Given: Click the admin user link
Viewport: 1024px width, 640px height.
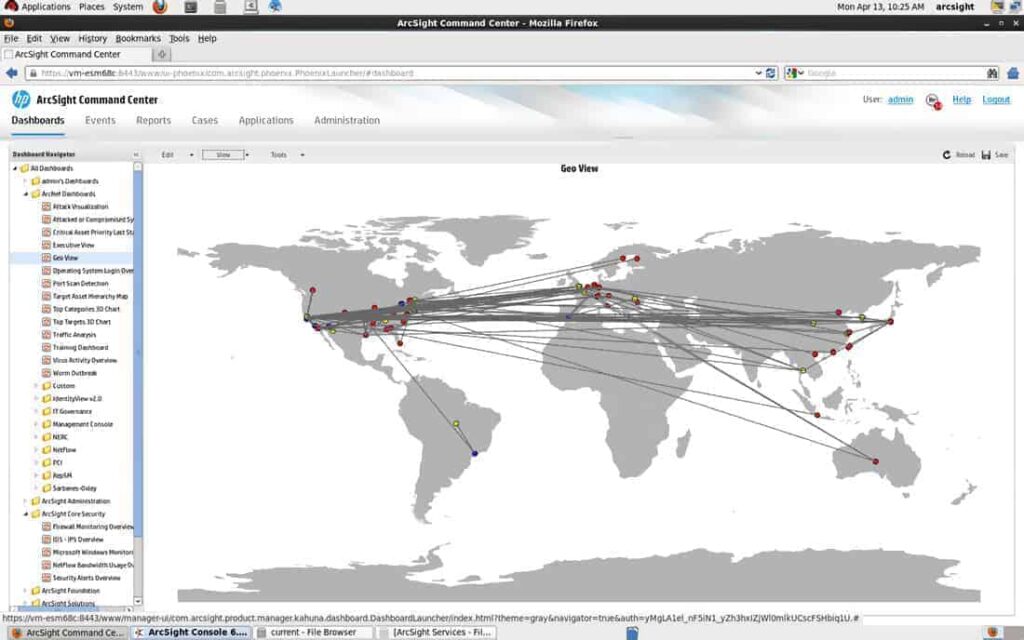Looking at the screenshot, I should coord(901,99).
